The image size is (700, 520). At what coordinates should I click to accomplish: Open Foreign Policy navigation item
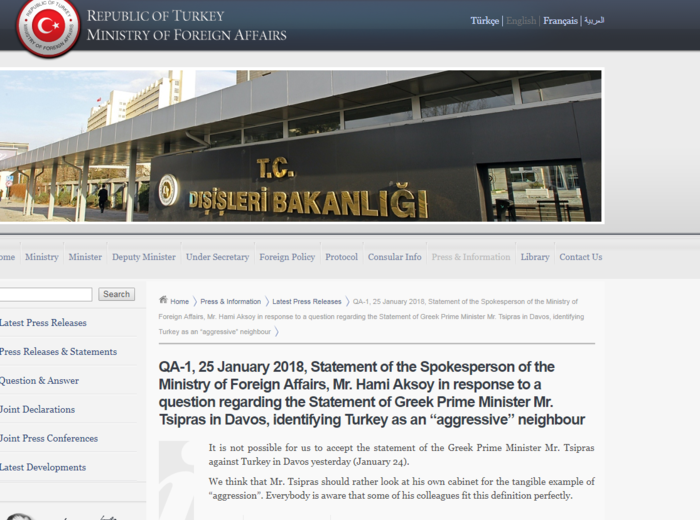[287, 257]
